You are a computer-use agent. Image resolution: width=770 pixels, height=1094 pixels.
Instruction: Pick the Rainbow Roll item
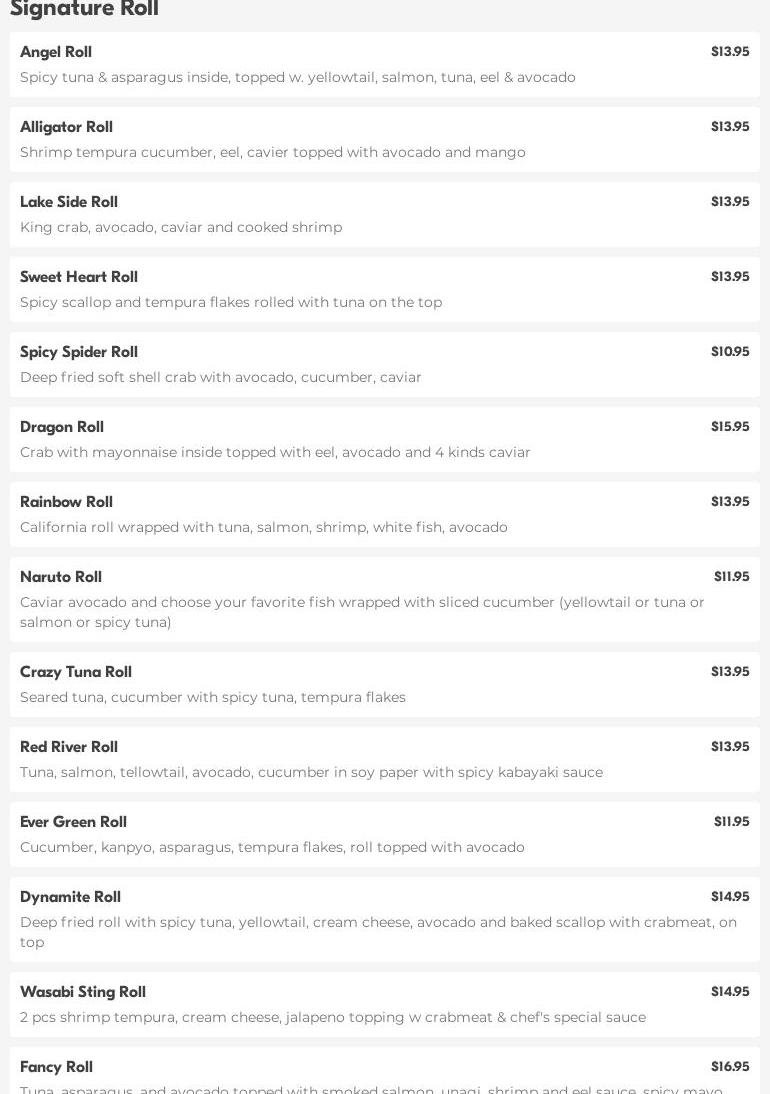click(384, 514)
